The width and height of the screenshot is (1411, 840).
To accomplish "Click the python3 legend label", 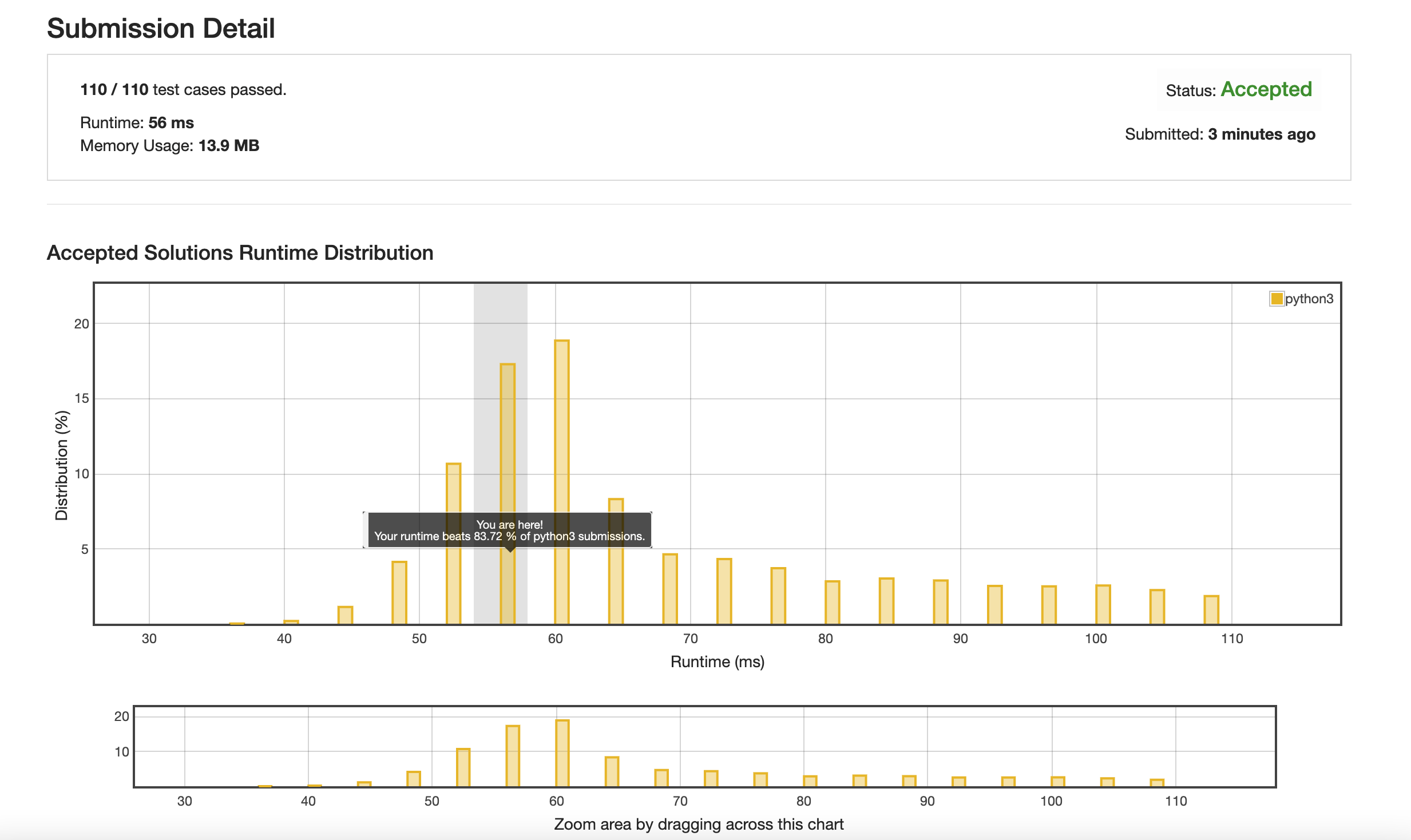I will 1309,299.
